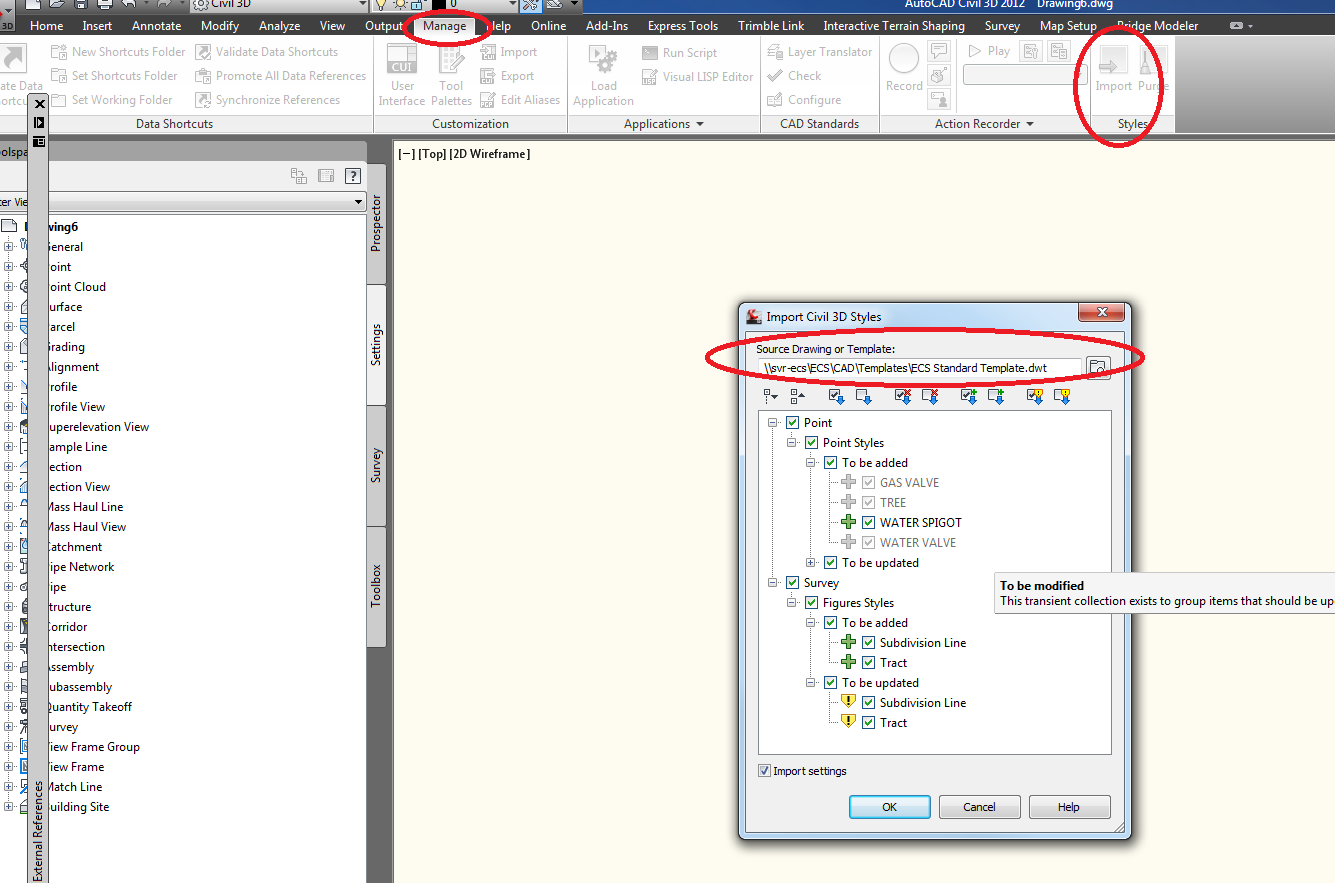Open the Layer Translator tool
The height and width of the screenshot is (888, 1335).
[x=820, y=51]
